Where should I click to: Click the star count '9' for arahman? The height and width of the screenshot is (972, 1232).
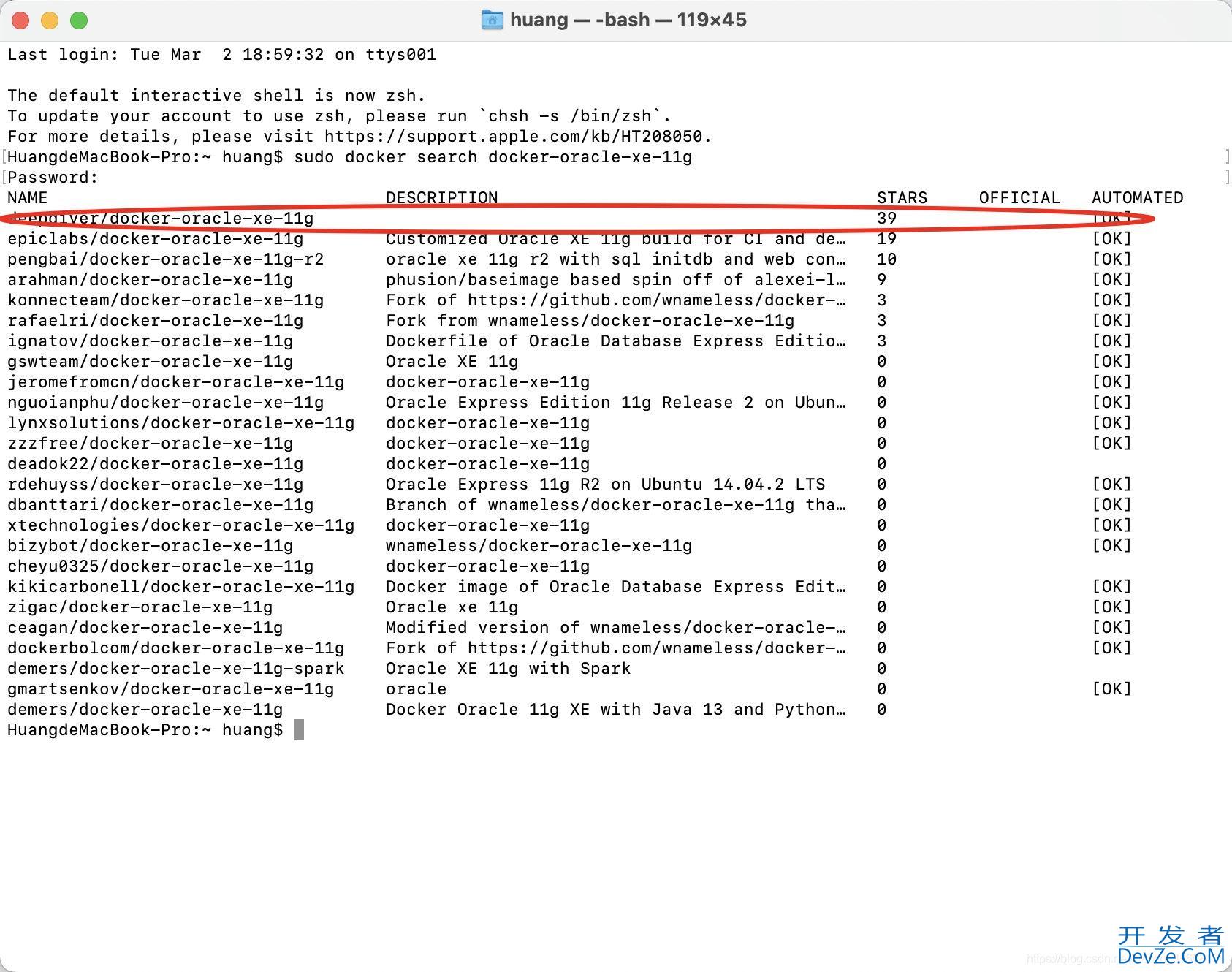[882, 279]
